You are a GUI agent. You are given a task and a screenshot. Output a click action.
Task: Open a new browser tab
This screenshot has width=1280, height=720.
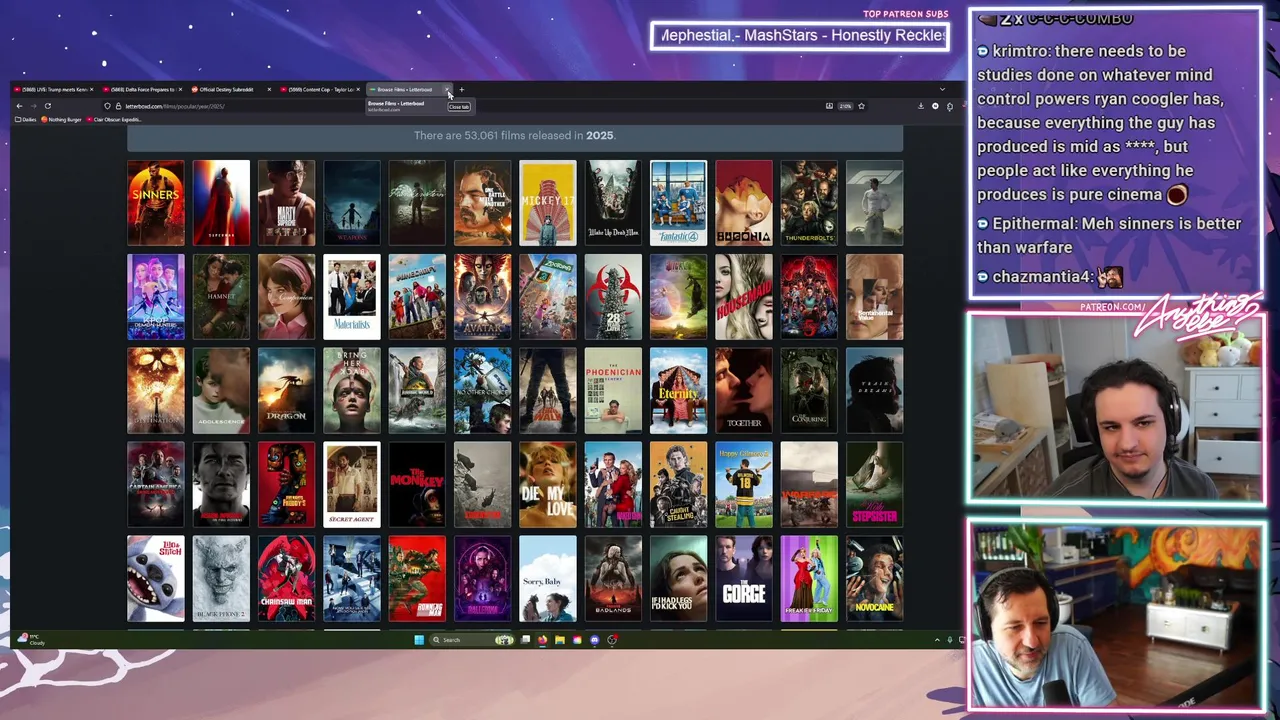pos(461,90)
